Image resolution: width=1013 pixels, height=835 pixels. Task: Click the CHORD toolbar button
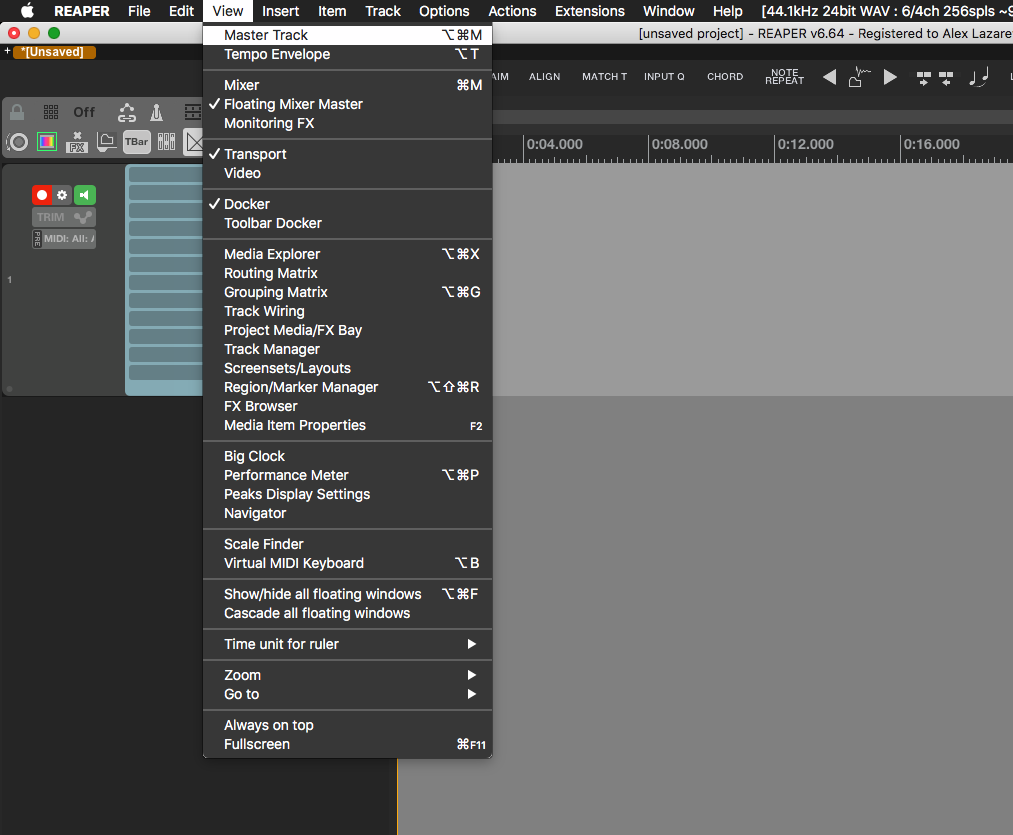pos(725,77)
